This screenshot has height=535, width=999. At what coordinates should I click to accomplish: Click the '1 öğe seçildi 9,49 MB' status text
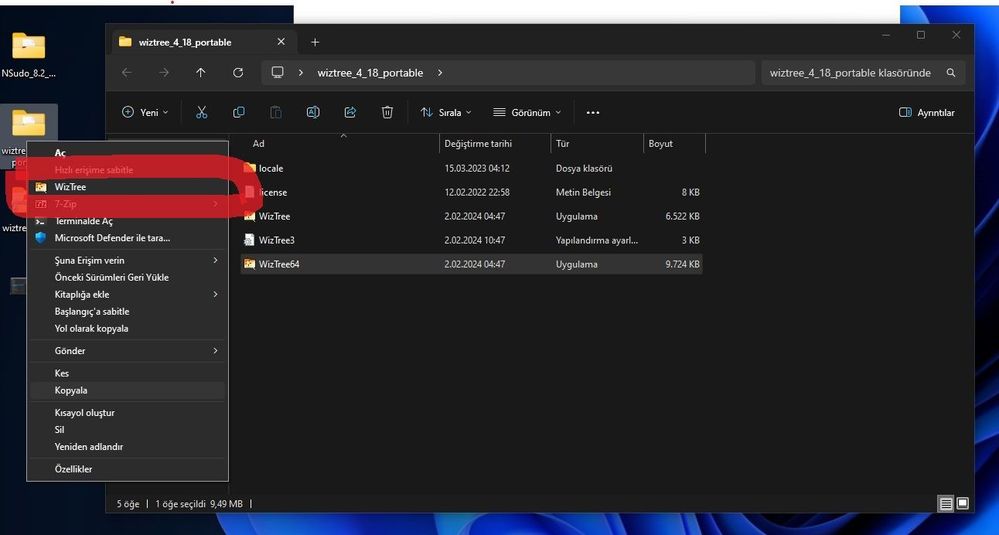coord(199,504)
